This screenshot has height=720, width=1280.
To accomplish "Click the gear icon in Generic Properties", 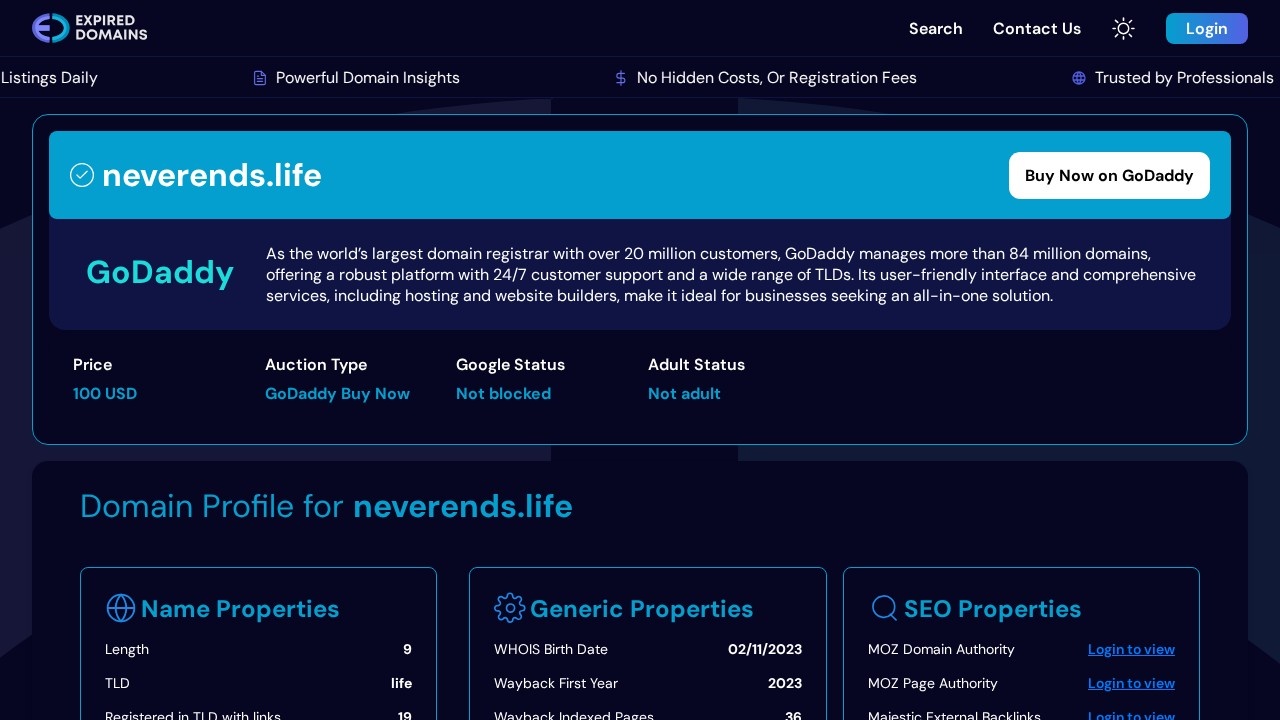I will [509, 608].
